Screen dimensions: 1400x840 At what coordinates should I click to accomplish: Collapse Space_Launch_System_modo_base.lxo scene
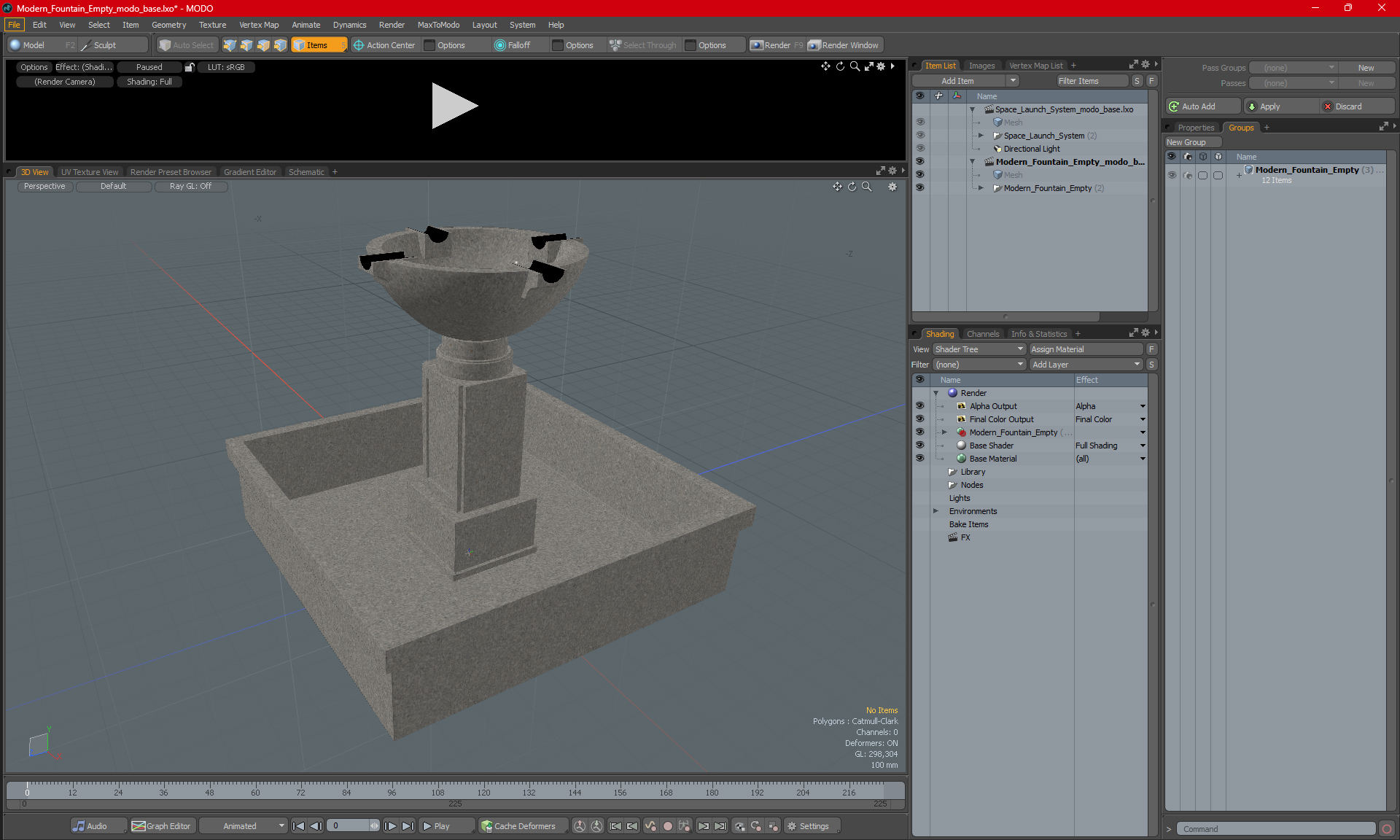[x=972, y=109]
